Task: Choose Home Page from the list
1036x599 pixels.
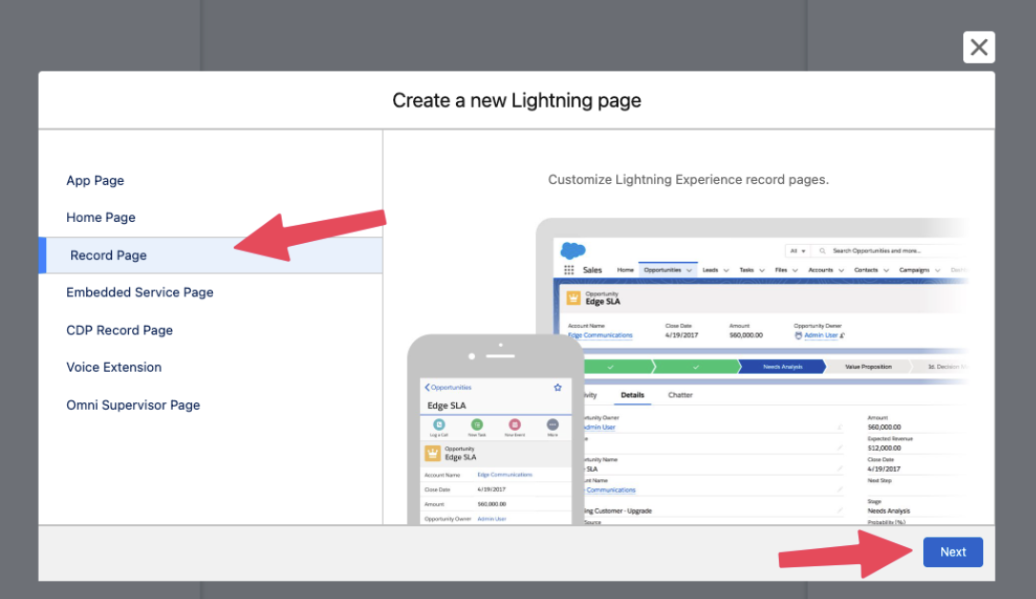Action: [100, 217]
